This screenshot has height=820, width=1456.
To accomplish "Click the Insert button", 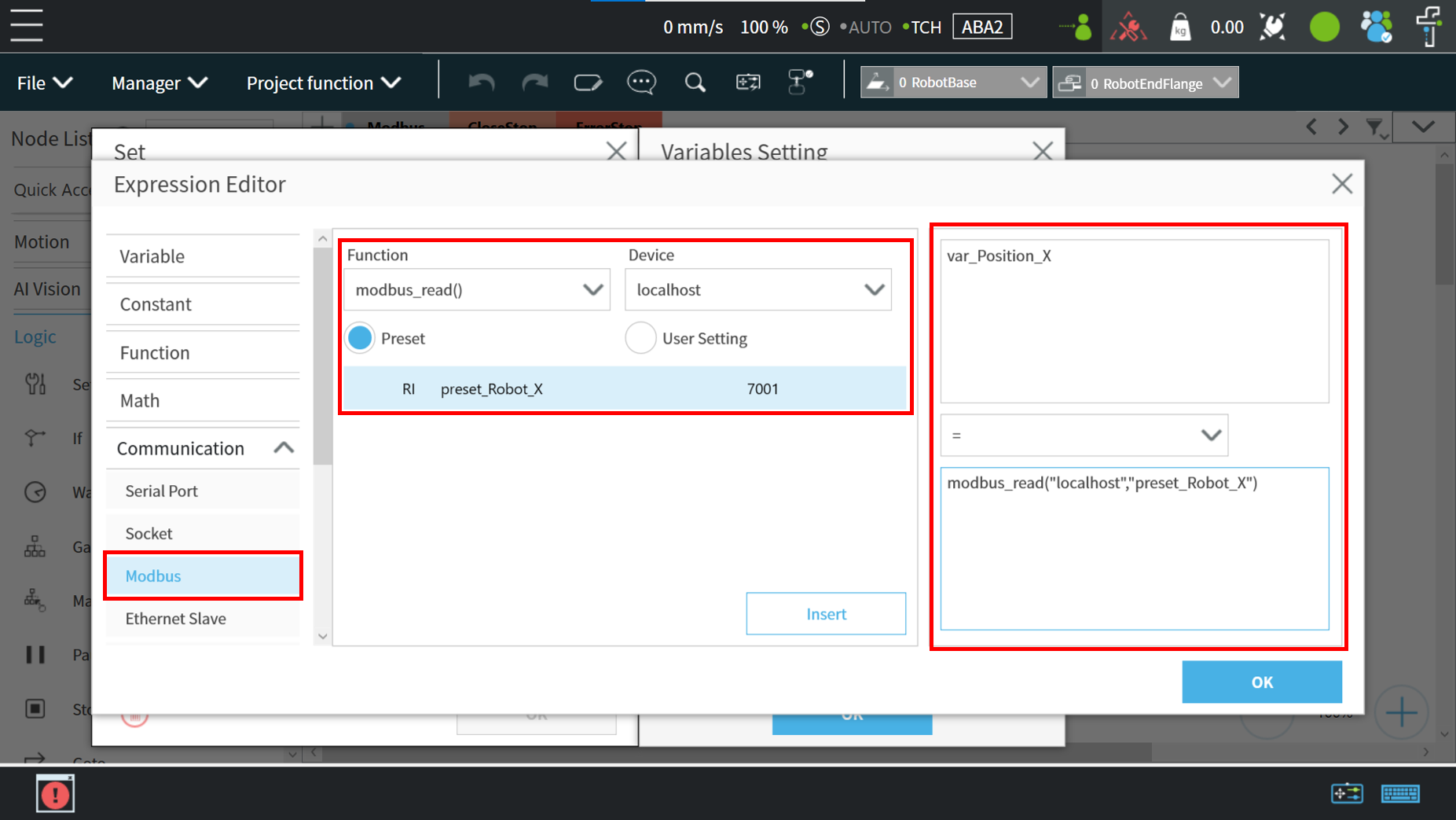I will (x=826, y=614).
